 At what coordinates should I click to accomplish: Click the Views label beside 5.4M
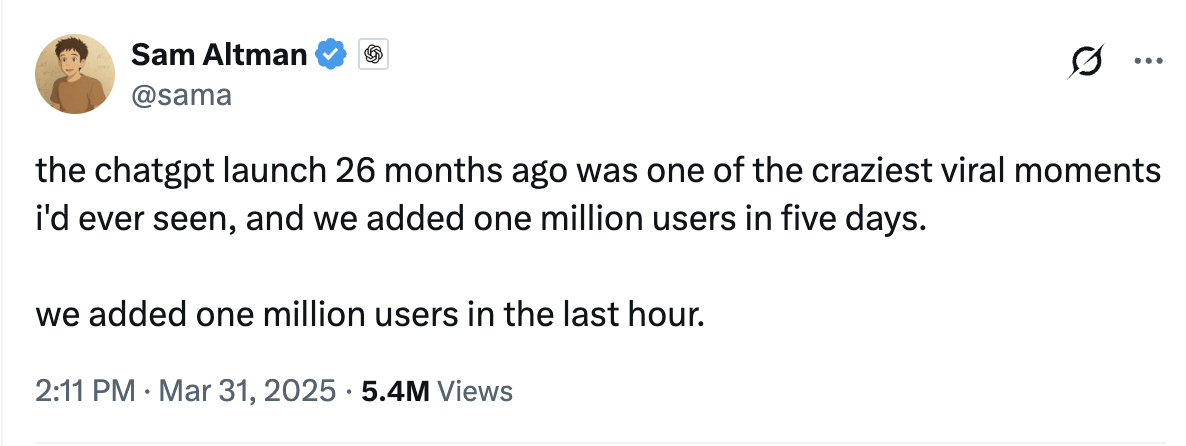[x=475, y=391]
